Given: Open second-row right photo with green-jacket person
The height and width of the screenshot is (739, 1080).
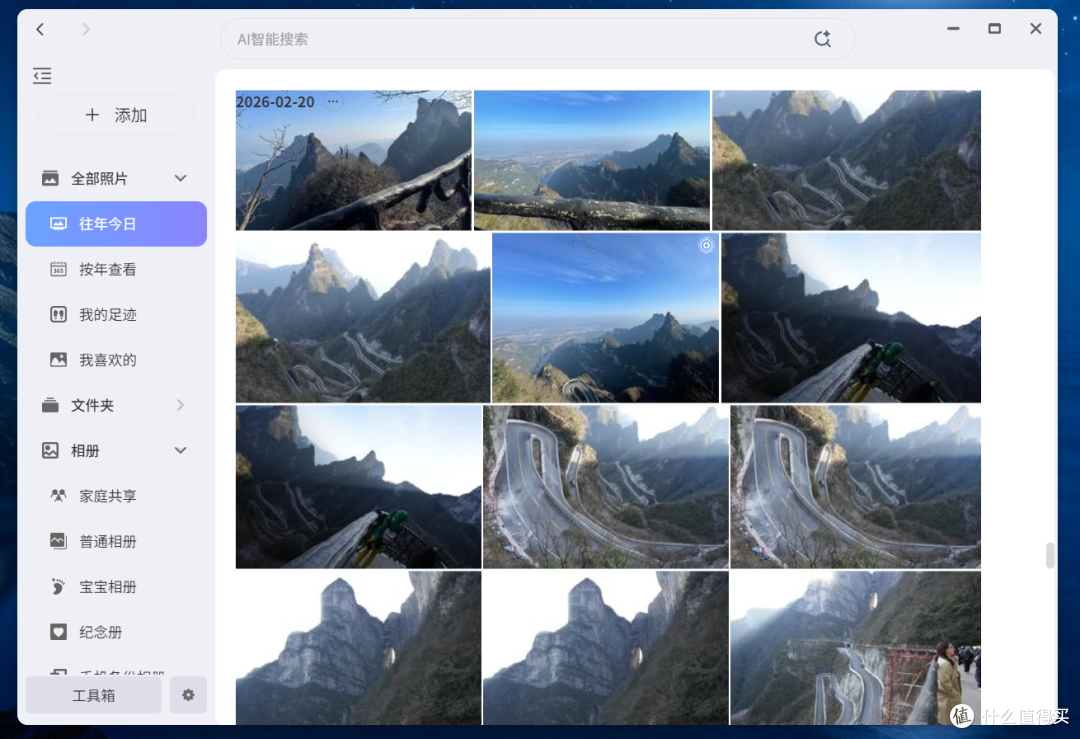Looking at the screenshot, I should (851, 318).
